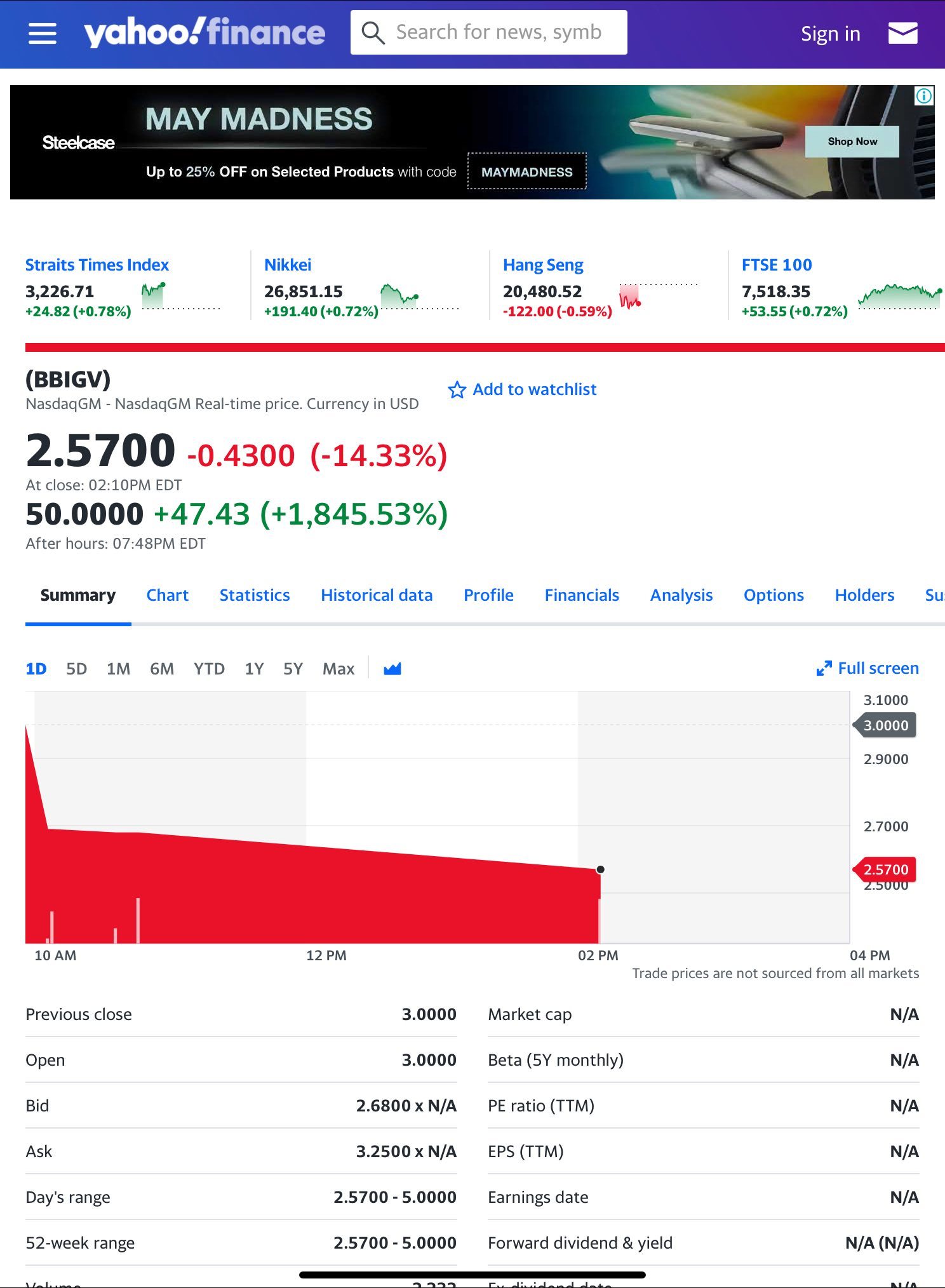The image size is (945, 1288).
Task: Select the Summary tab
Action: [x=78, y=595]
